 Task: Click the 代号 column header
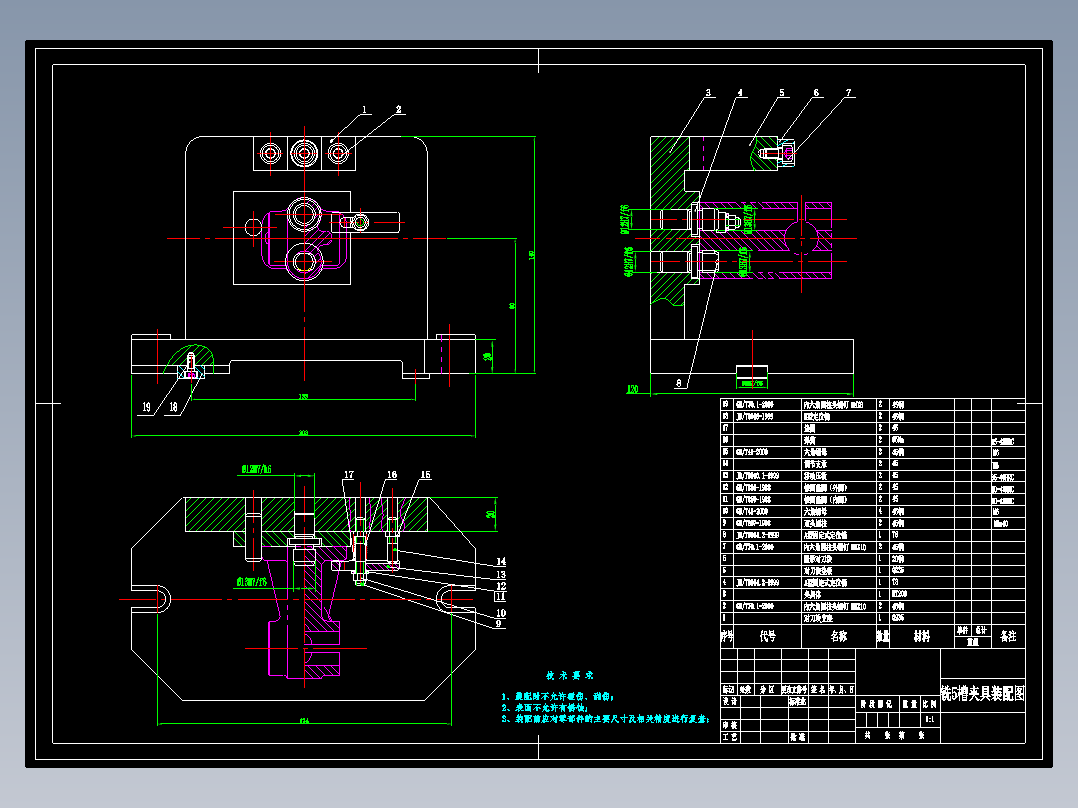(767, 636)
